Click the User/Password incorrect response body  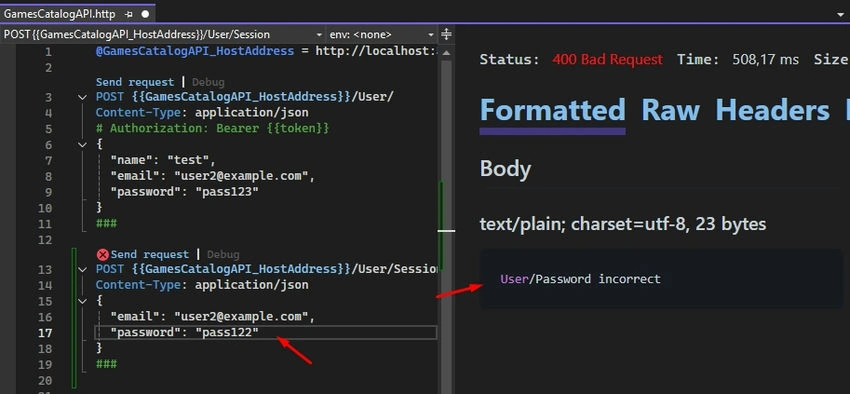click(581, 279)
